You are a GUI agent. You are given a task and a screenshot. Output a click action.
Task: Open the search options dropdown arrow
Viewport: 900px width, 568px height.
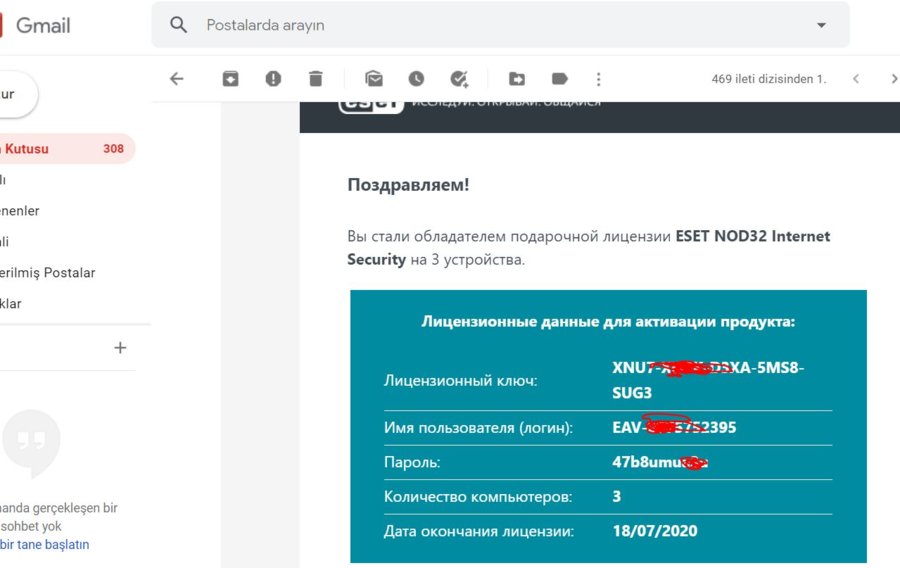click(821, 25)
